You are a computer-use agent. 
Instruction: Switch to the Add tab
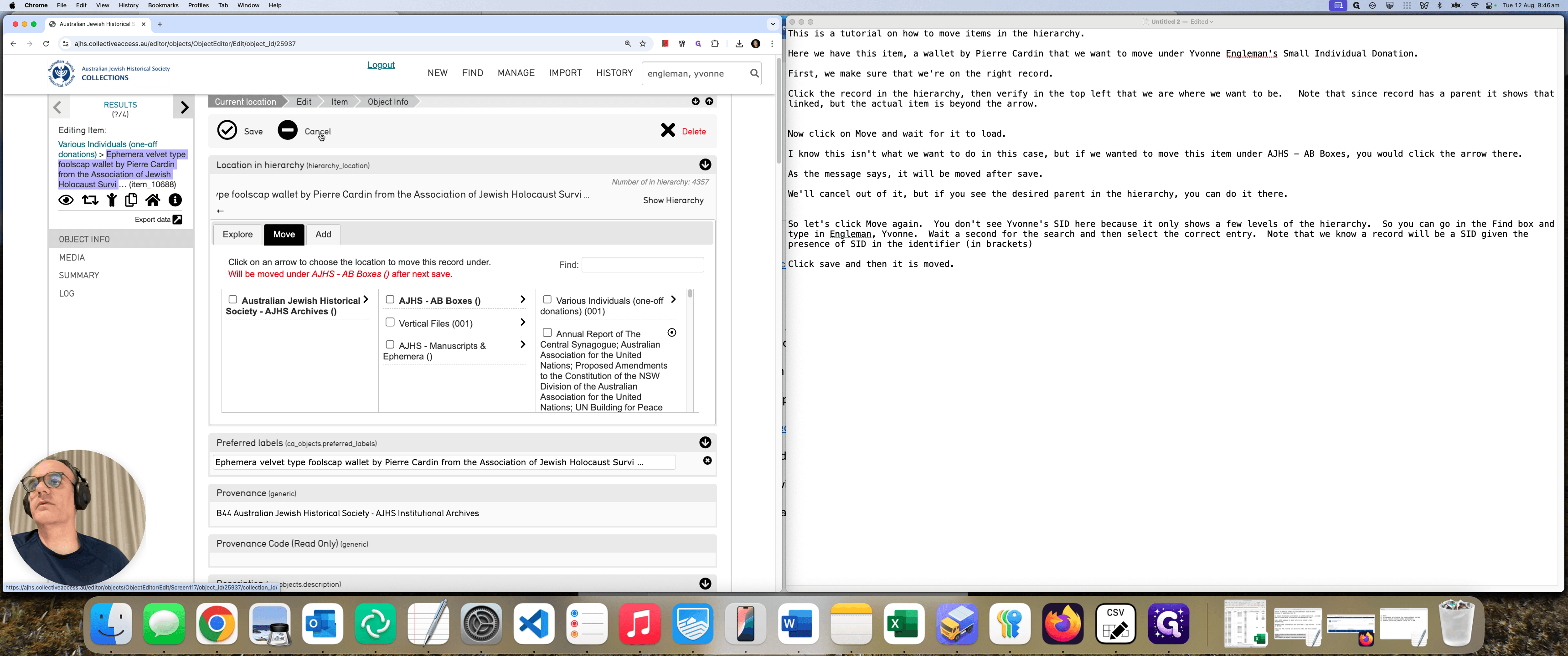click(323, 234)
